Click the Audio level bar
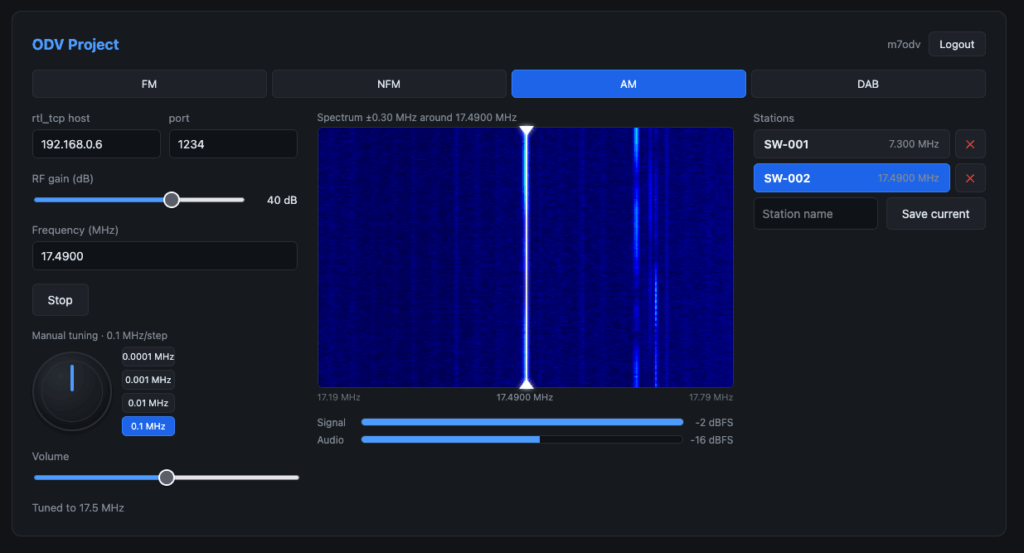This screenshot has width=1024, height=553. pos(522,439)
